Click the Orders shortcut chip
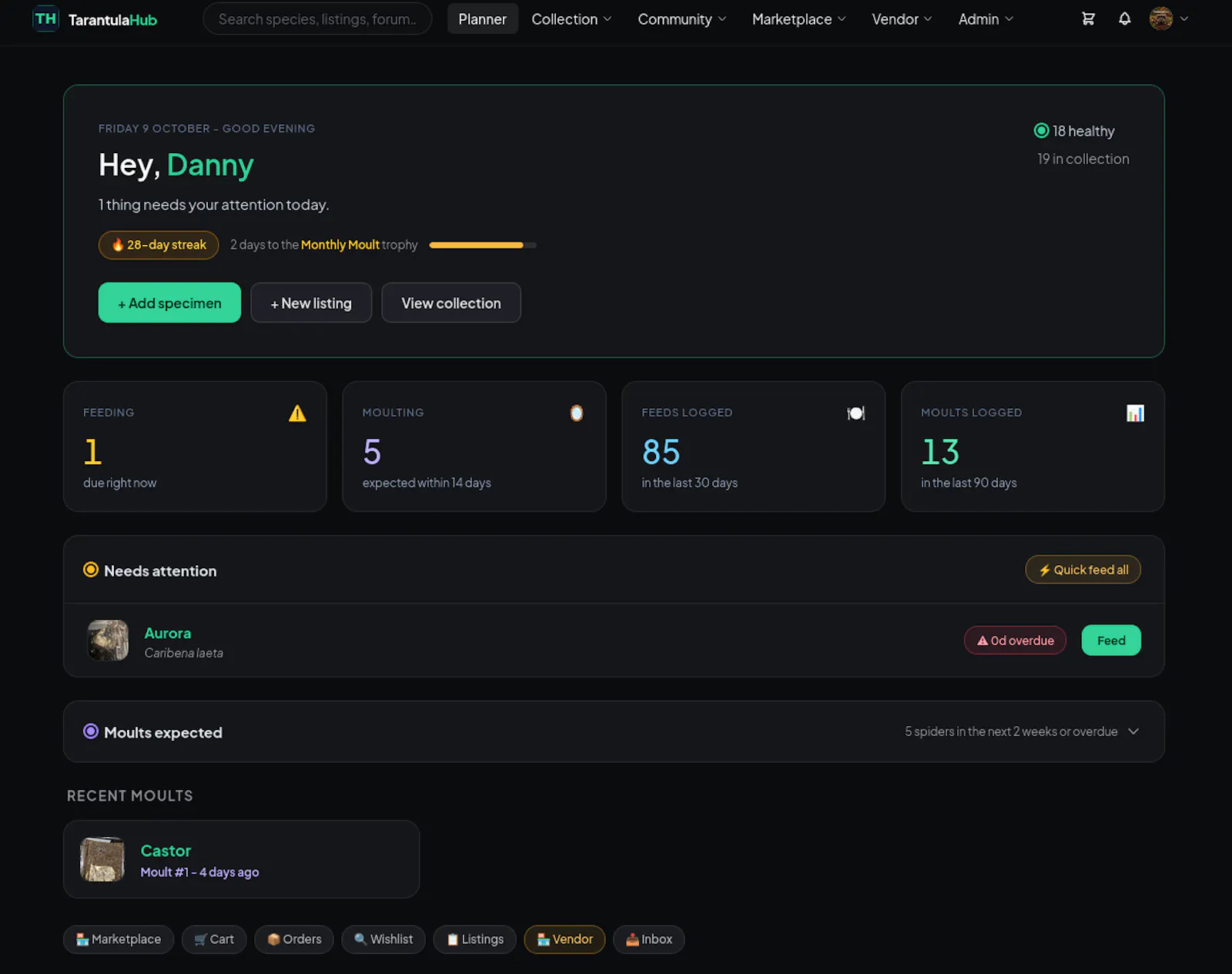The width and height of the screenshot is (1232, 974). pyautogui.click(x=294, y=939)
